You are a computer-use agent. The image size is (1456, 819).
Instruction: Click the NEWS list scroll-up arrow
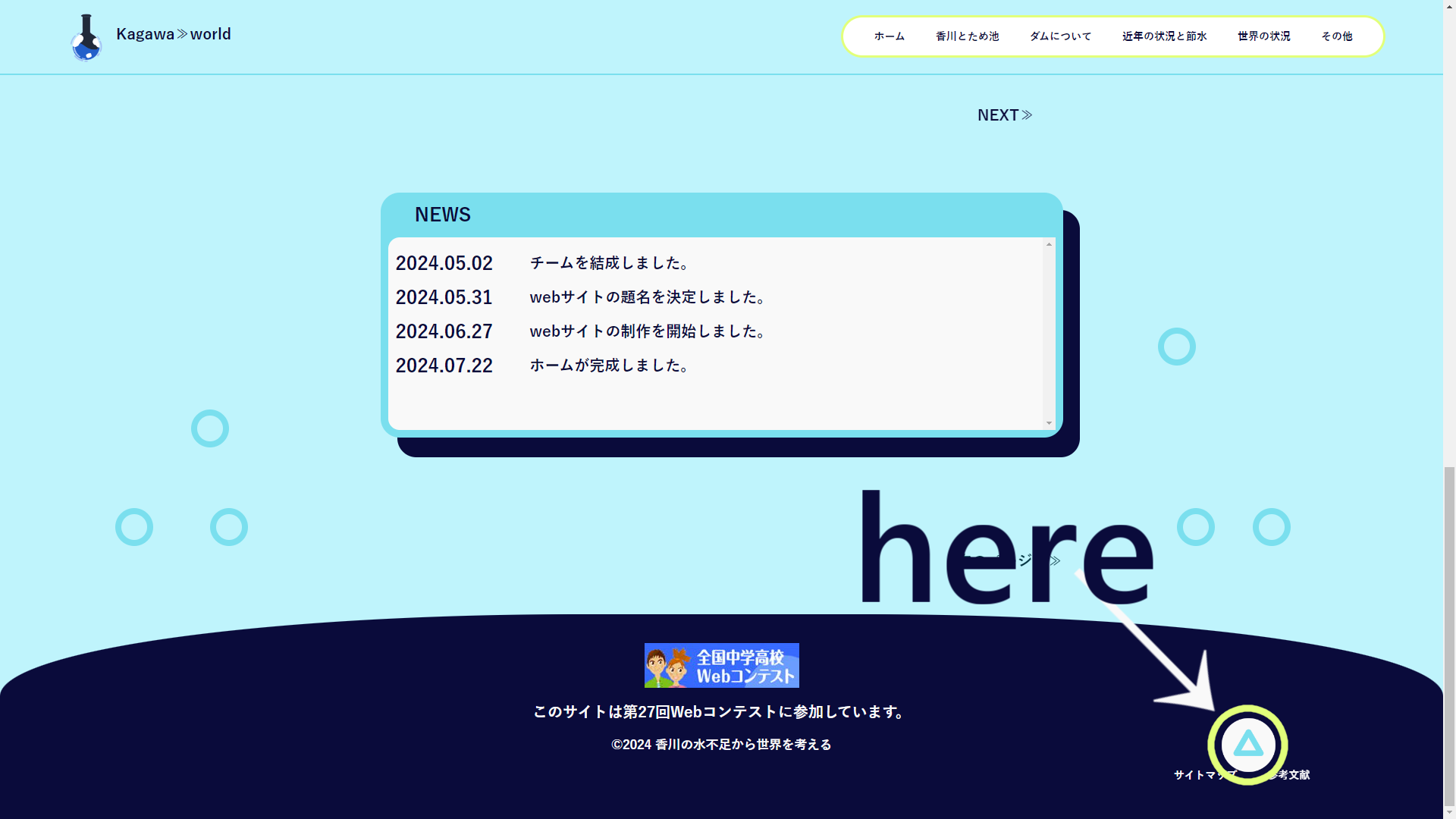point(1049,244)
